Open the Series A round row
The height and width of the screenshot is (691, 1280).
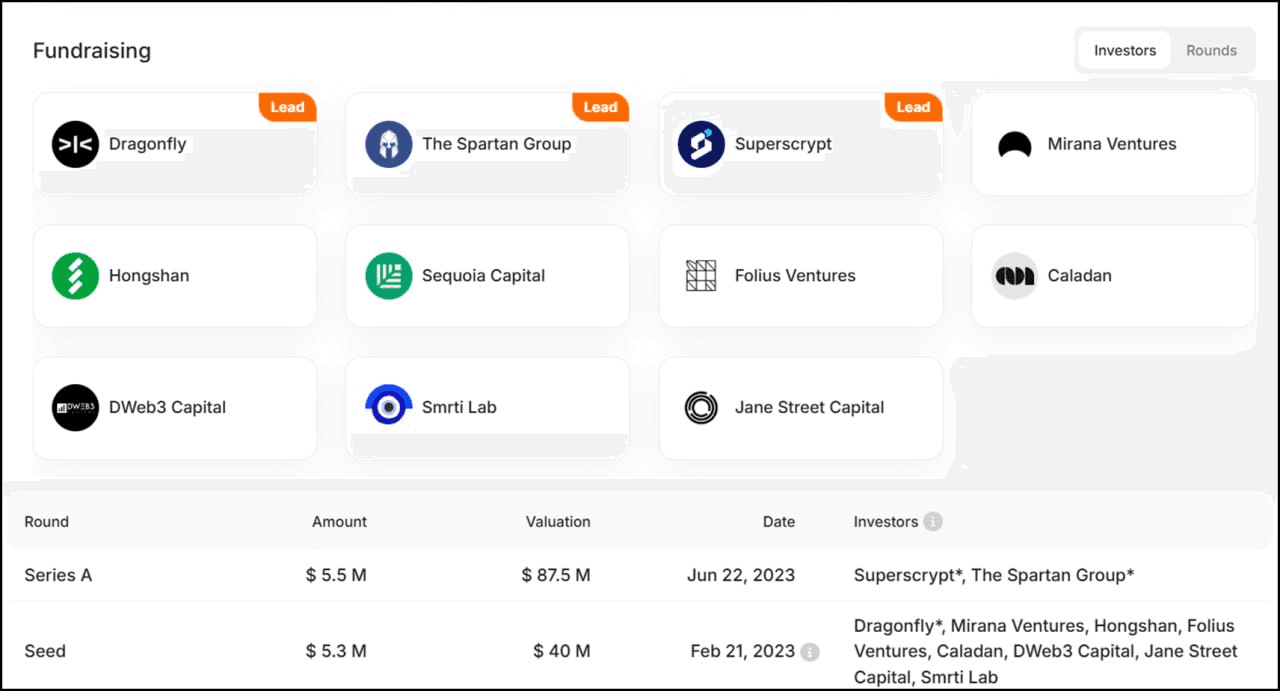point(58,575)
